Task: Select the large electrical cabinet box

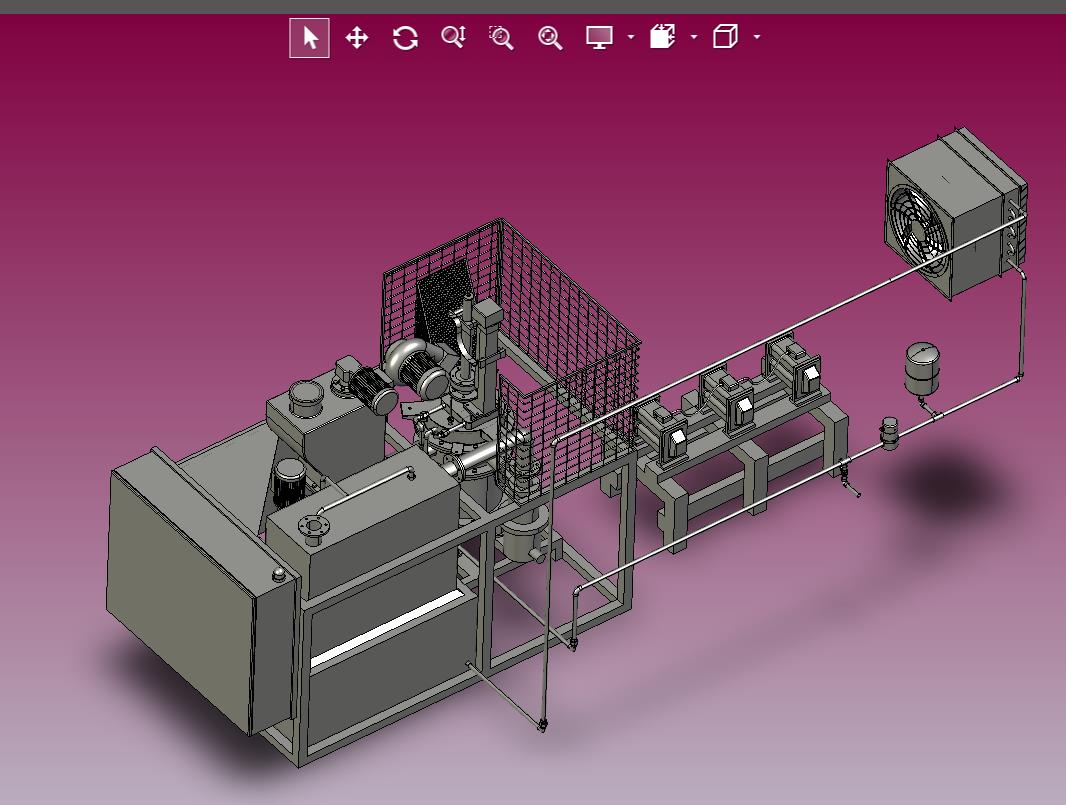Action: 201,592
